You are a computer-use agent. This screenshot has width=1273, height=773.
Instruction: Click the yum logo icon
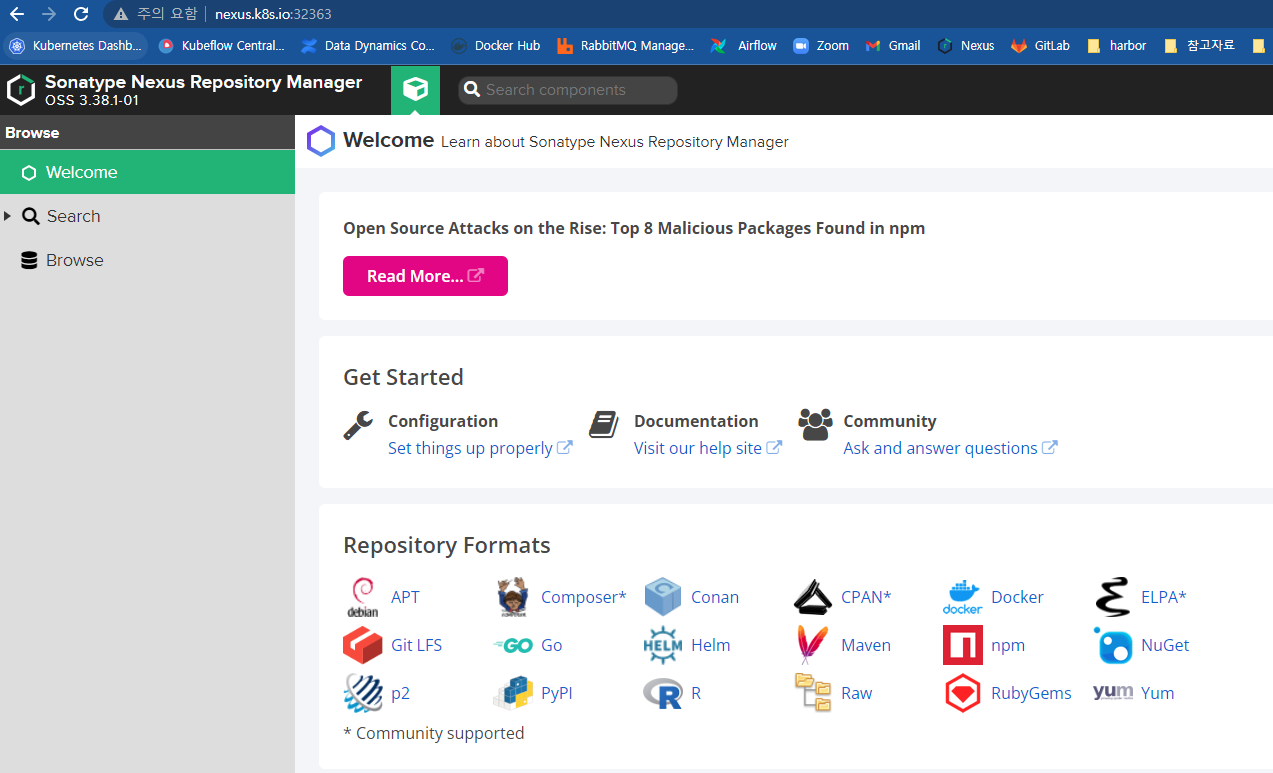click(1113, 692)
